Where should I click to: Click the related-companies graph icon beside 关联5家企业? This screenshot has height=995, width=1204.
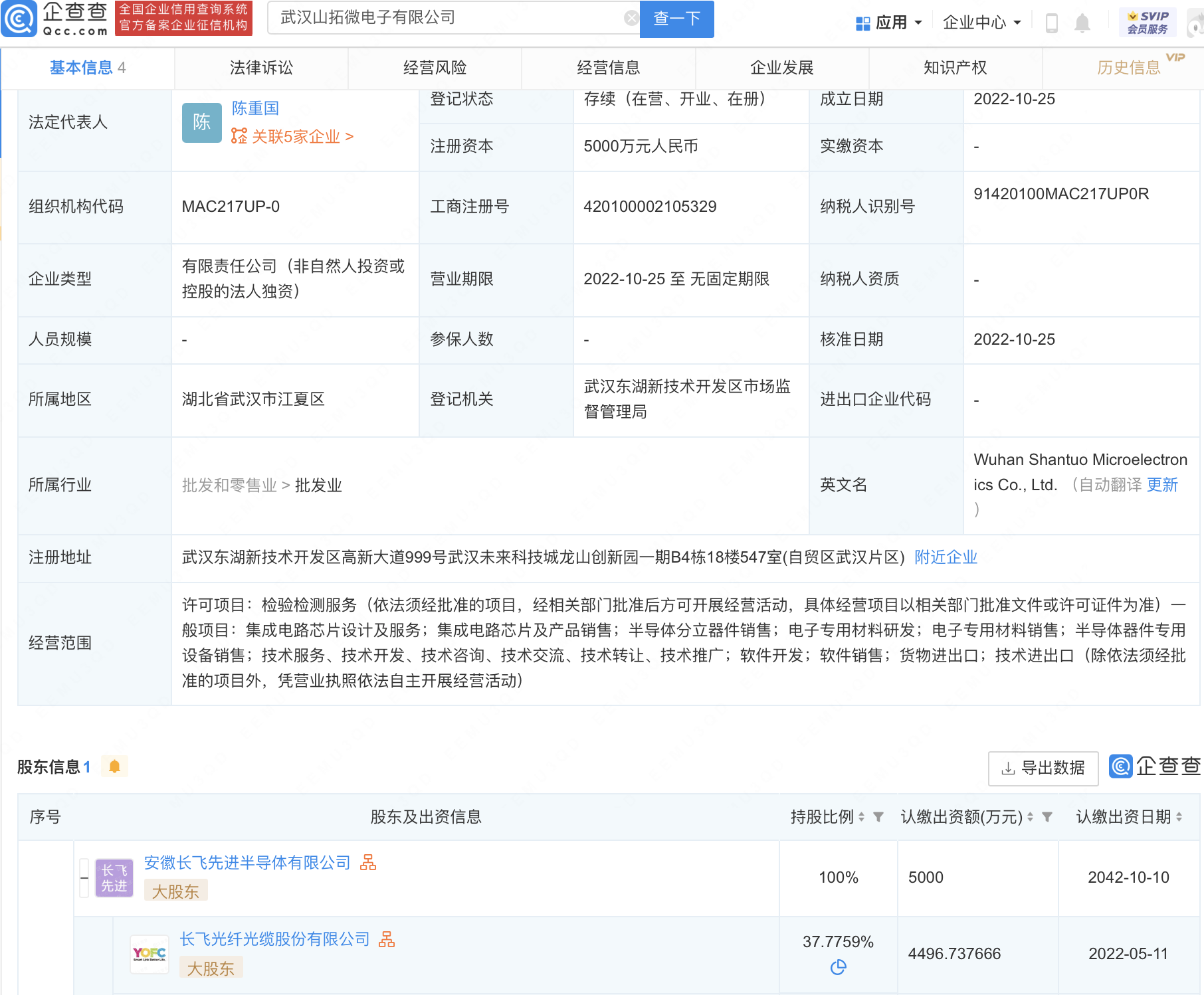pos(239,136)
